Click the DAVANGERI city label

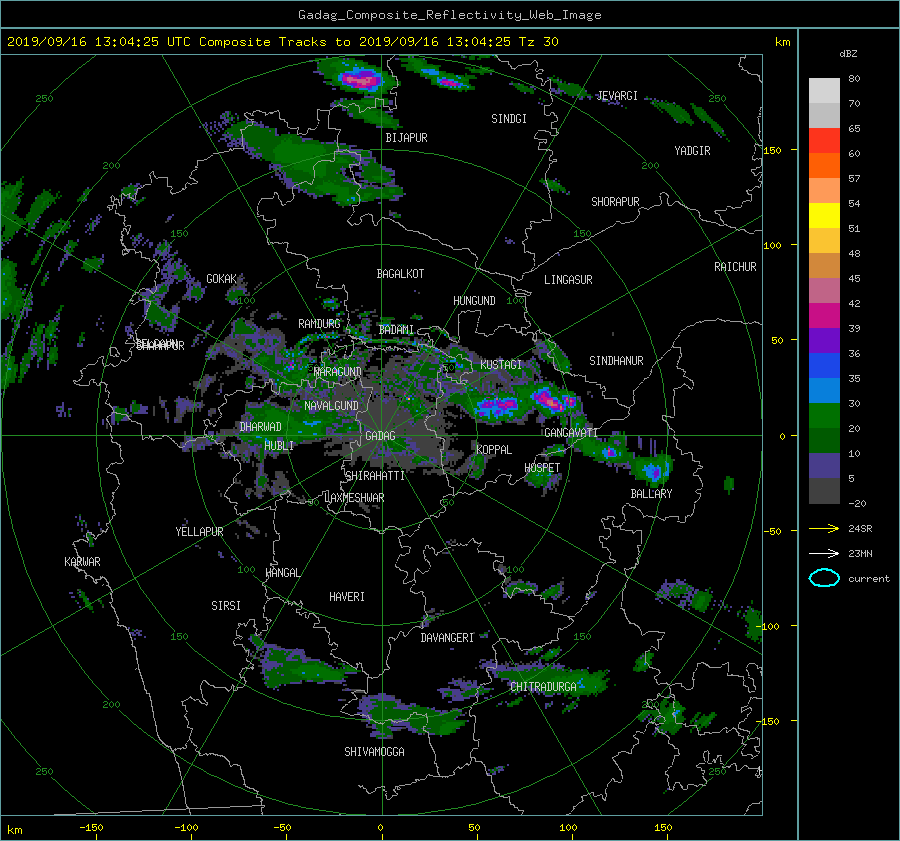pyautogui.click(x=447, y=638)
